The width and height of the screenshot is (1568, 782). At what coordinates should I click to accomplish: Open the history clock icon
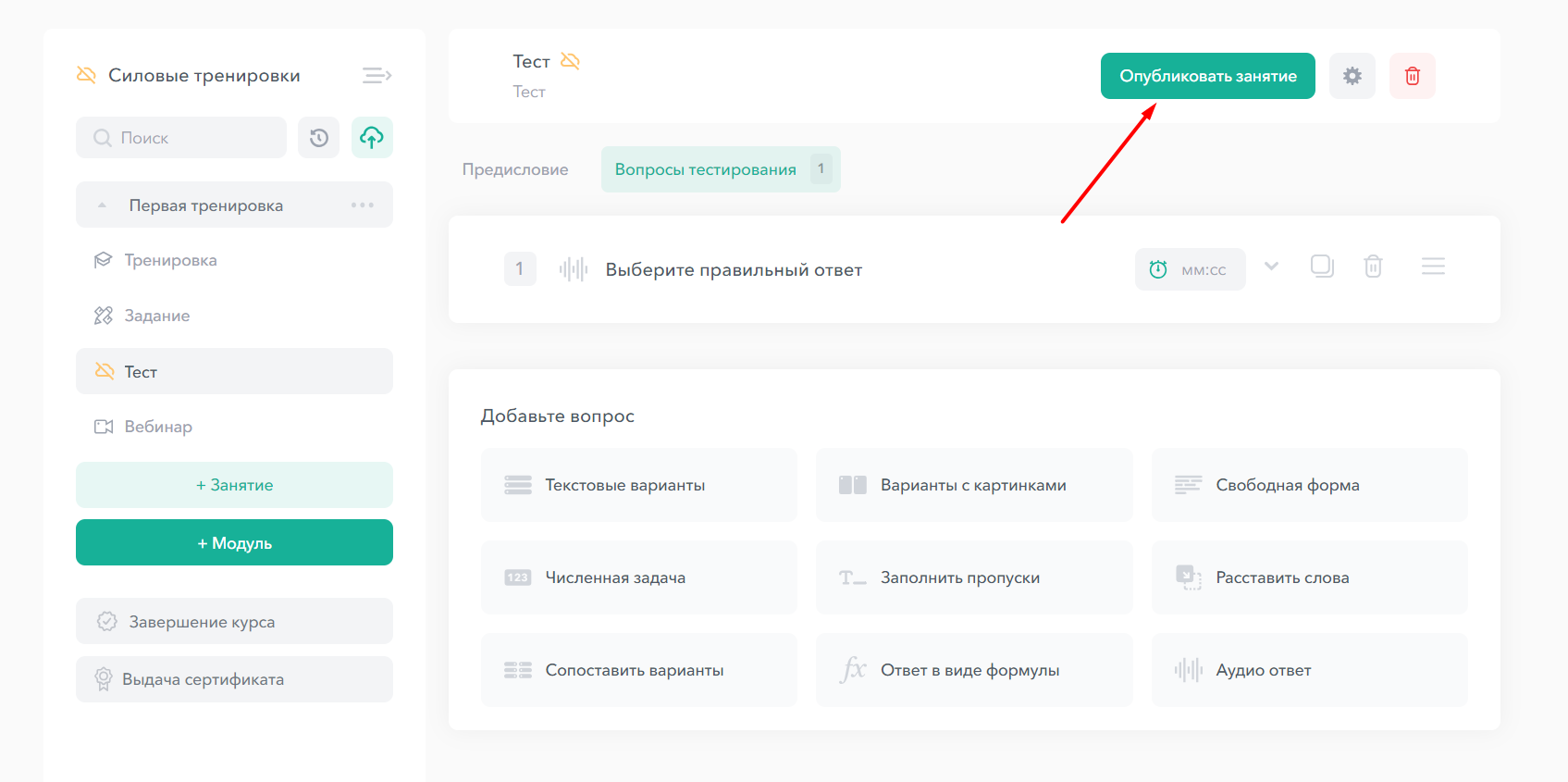[319, 138]
